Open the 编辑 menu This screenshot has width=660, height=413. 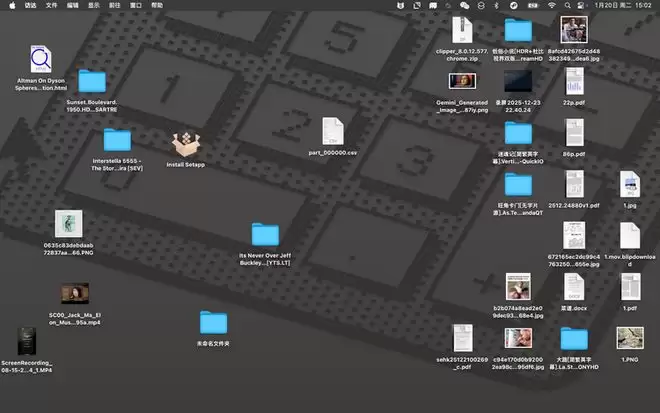(73, 5)
